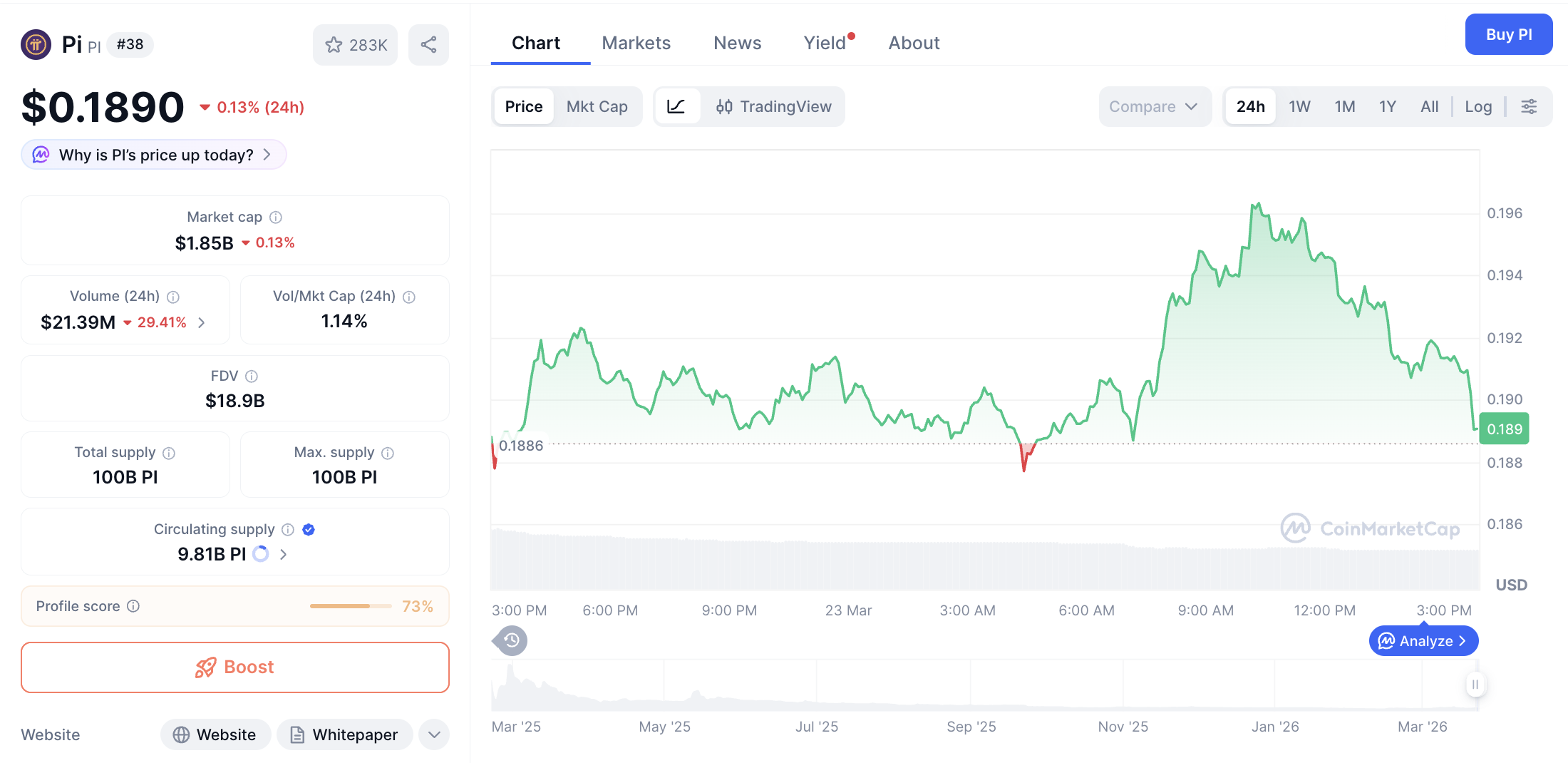Click the $0.1890 price text
The width and height of the screenshot is (1568, 763).
(103, 107)
